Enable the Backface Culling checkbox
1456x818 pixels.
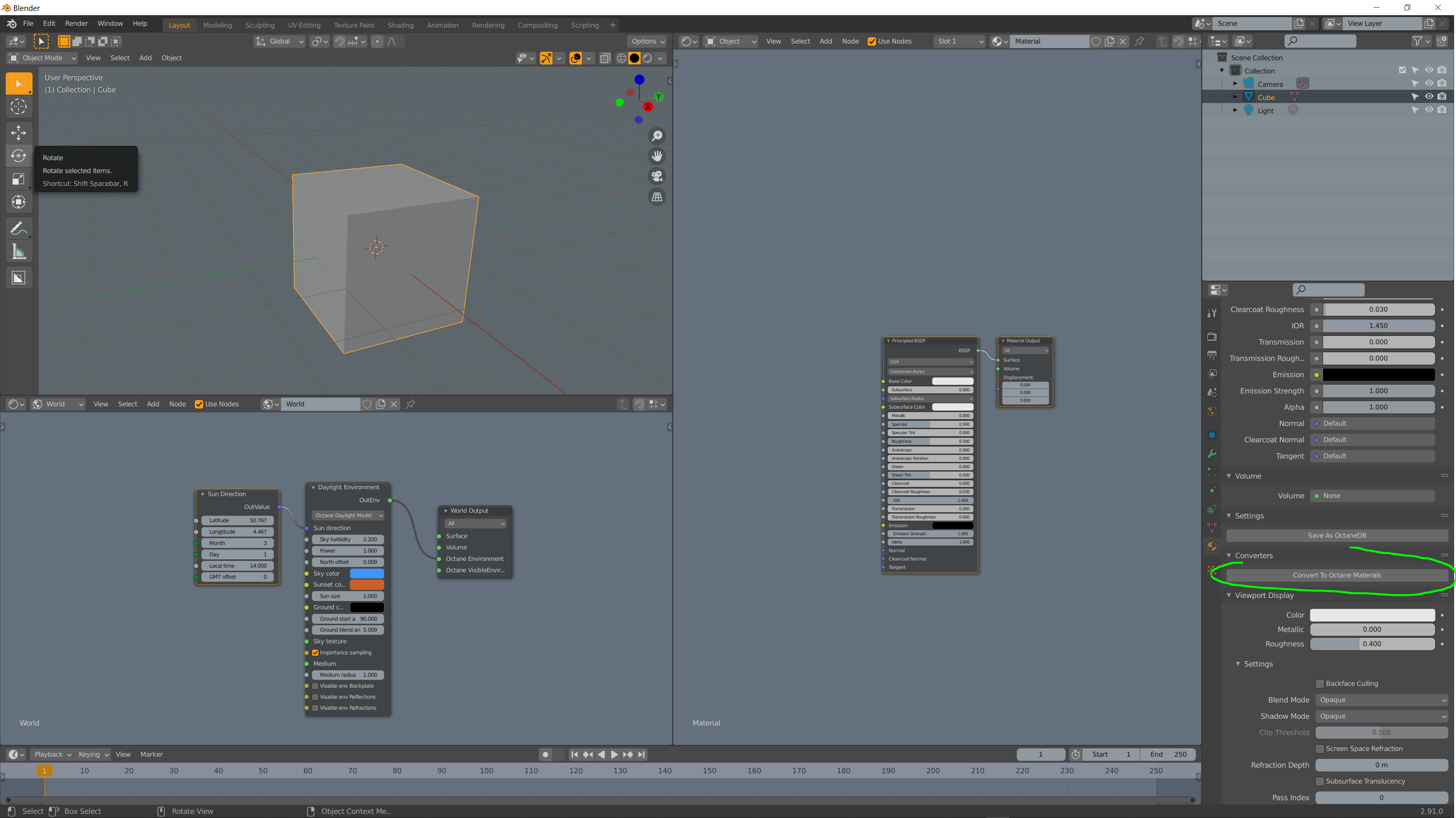tap(1320, 684)
